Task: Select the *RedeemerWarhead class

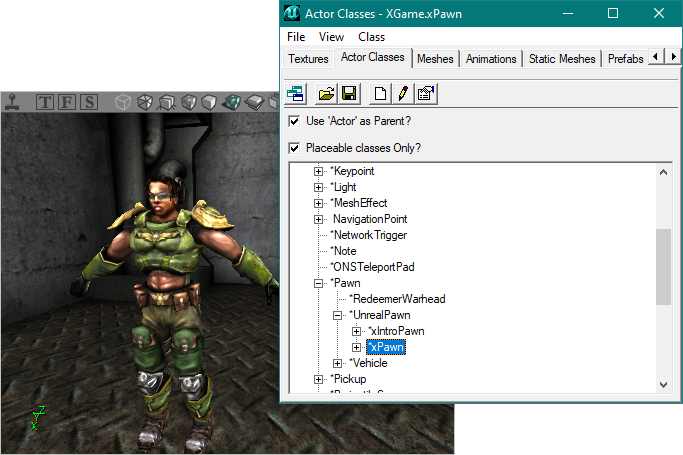Action: (x=397, y=299)
